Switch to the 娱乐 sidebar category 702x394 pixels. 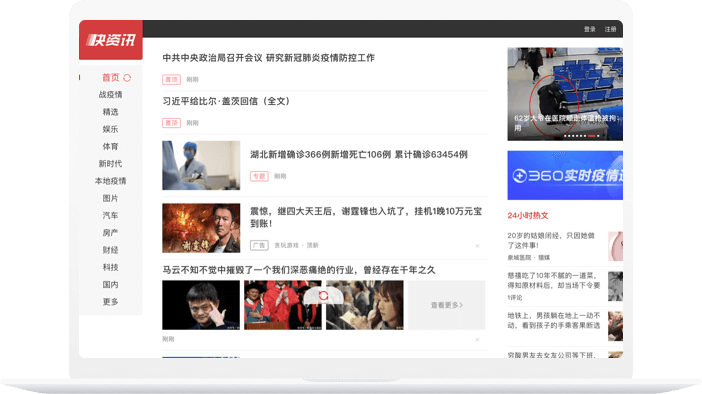pyautogui.click(x=111, y=129)
